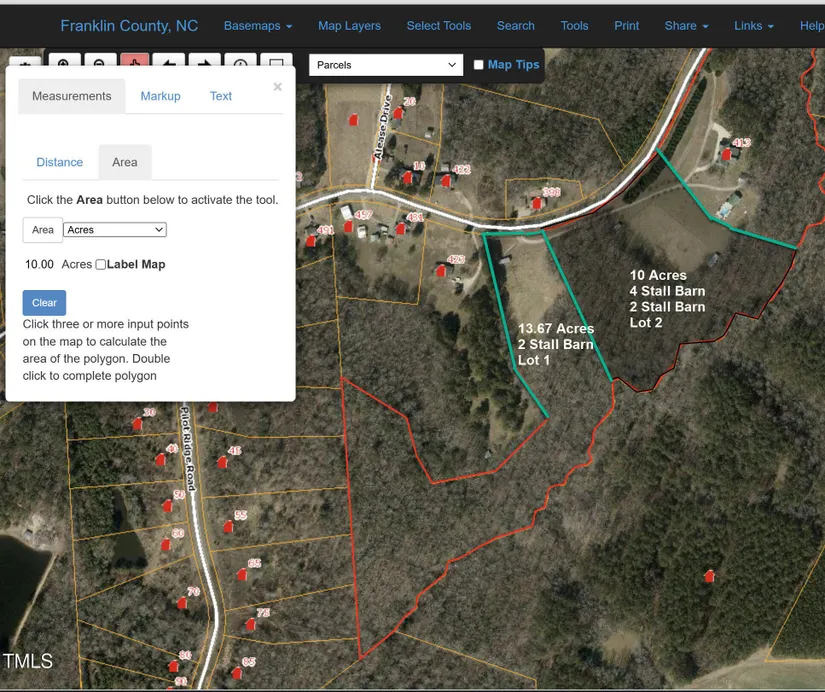The width and height of the screenshot is (825, 692).
Task: Activate the identify info tool icon
Action: click(x=240, y=63)
